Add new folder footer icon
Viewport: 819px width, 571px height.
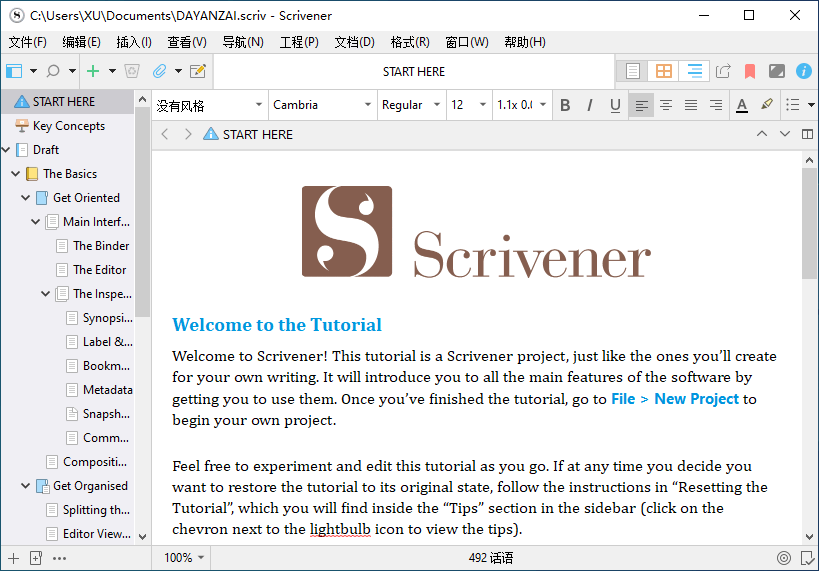tap(36, 558)
